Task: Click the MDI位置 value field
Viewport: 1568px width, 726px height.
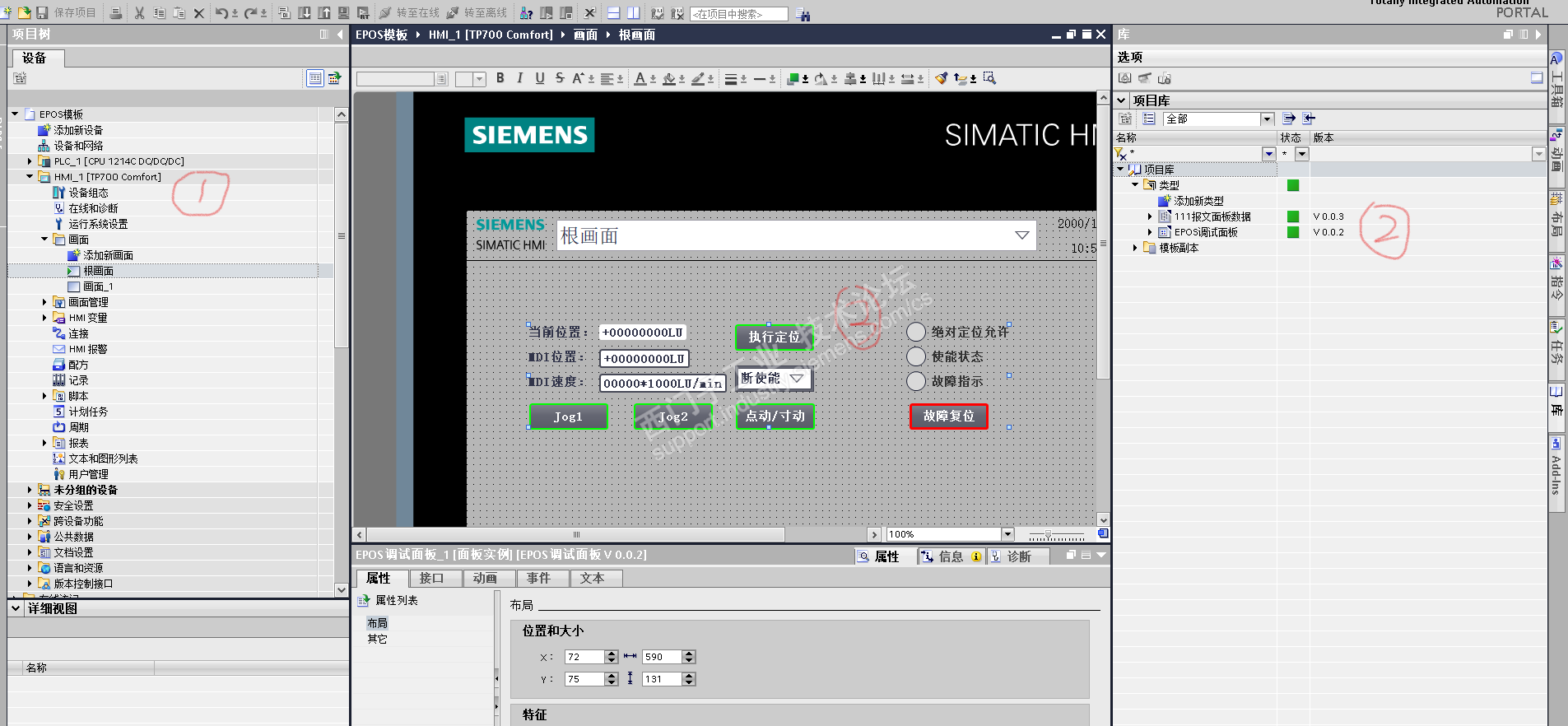Action: [644, 359]
